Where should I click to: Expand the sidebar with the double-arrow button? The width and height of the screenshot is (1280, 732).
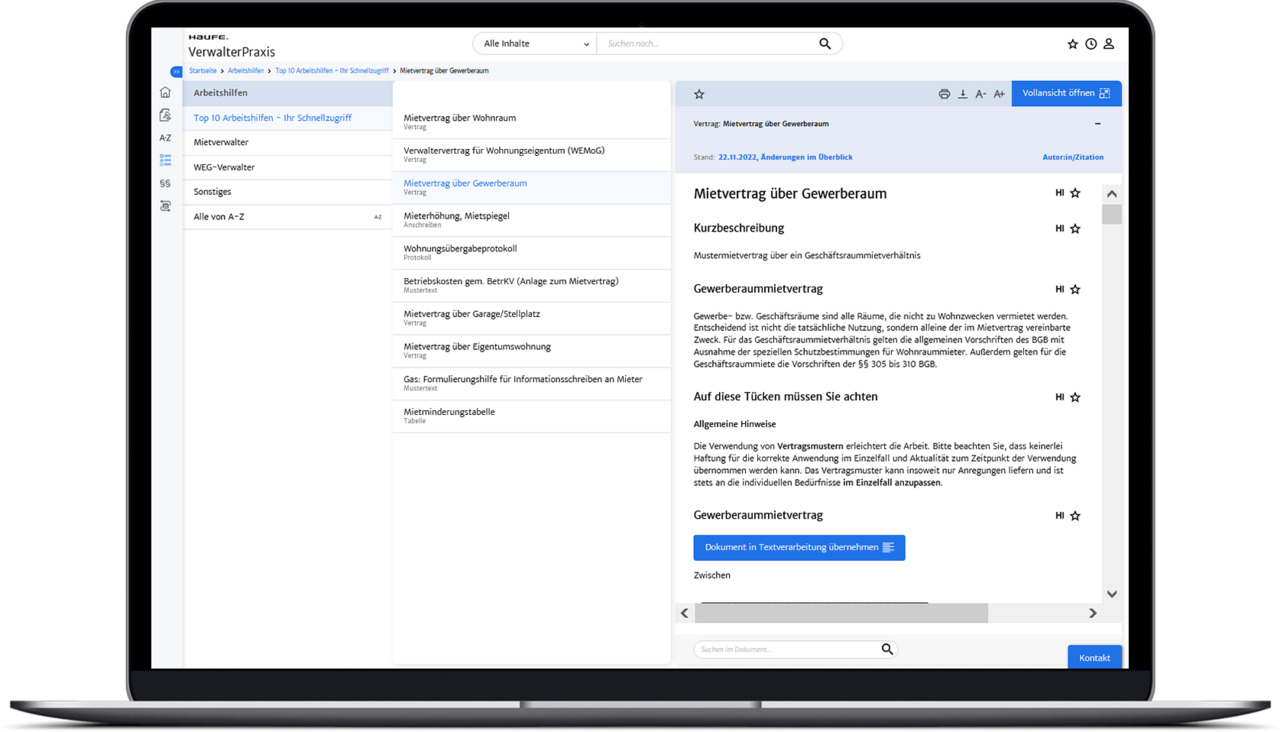176,71
